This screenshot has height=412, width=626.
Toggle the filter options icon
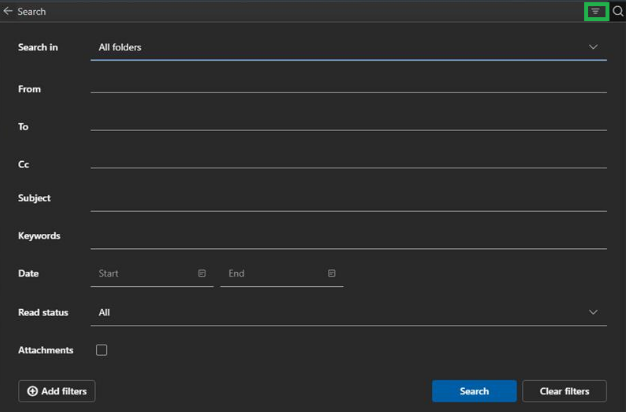[596, 11]
